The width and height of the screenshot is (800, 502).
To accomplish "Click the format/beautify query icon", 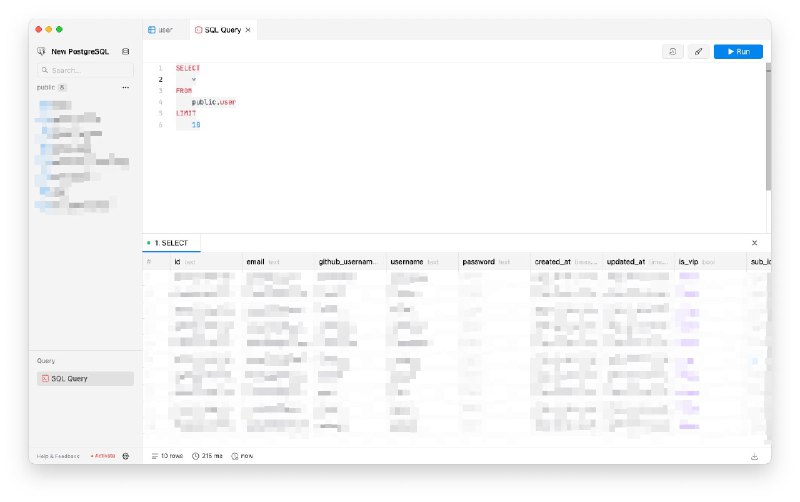I will coord(698,52).
